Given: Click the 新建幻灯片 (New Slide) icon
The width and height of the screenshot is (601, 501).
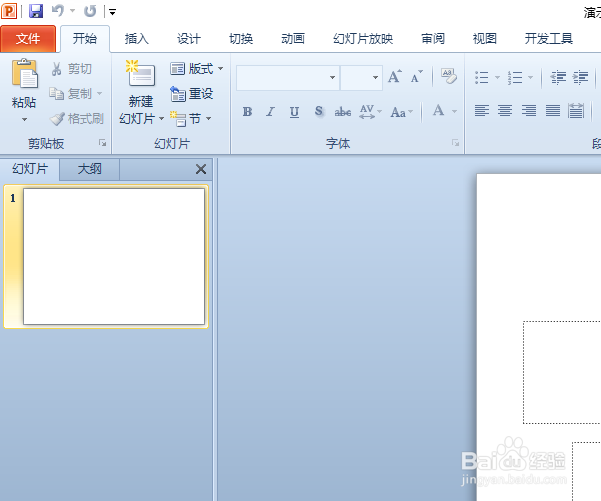Looking at the screenshot, I should (141, 73).
